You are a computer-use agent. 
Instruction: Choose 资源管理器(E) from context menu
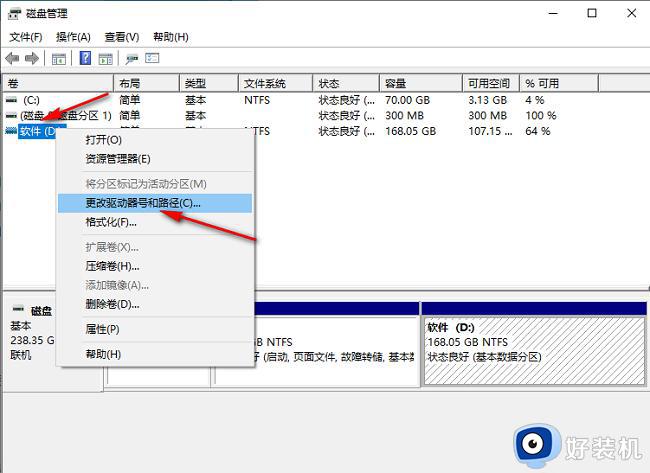(x=155, y=159)
